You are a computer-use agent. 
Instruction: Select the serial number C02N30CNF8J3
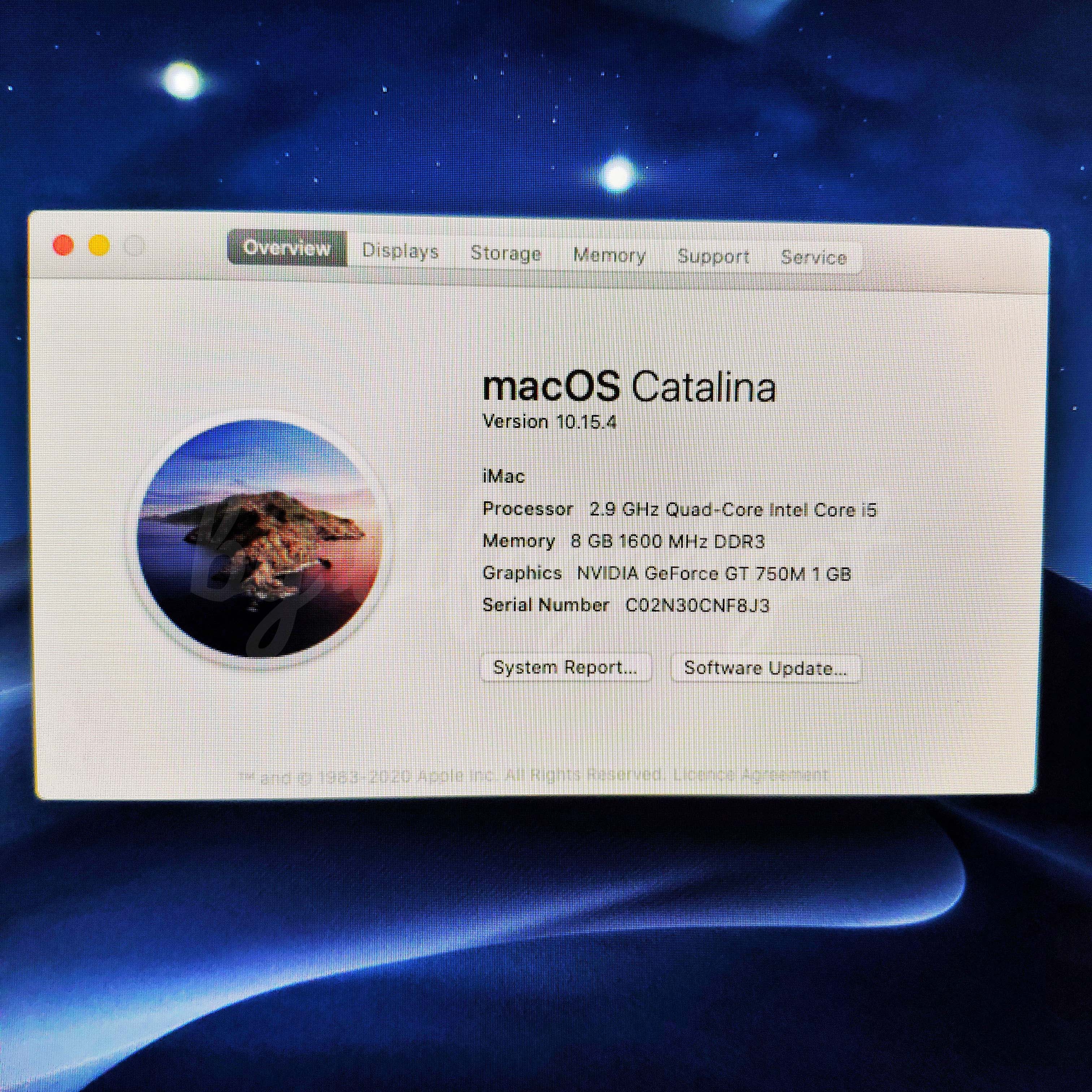(x=697, y=605)
